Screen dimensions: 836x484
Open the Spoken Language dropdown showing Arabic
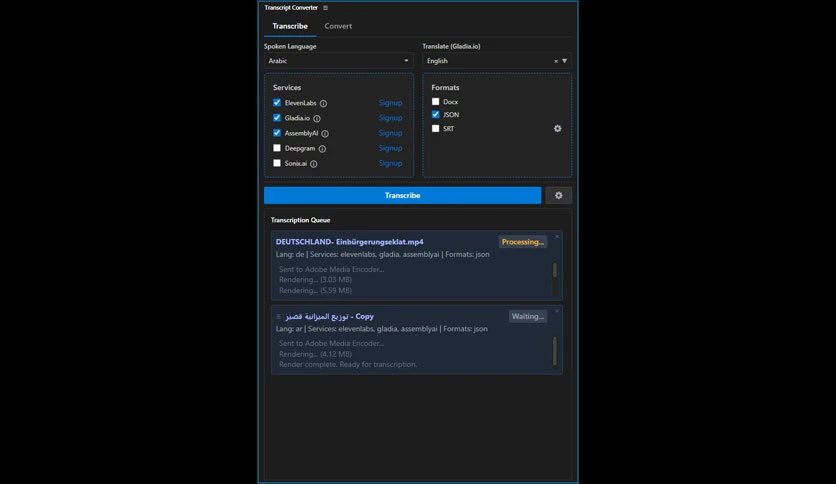pos(339,61)
